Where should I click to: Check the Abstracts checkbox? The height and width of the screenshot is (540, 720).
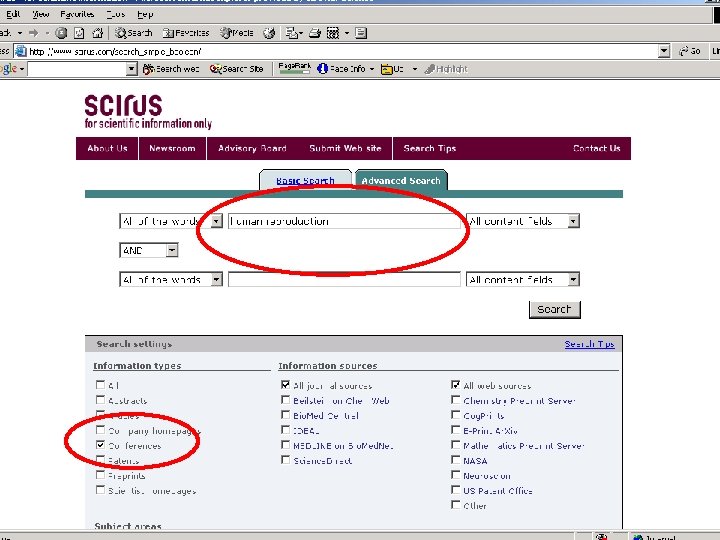click(x=100, y=399)
